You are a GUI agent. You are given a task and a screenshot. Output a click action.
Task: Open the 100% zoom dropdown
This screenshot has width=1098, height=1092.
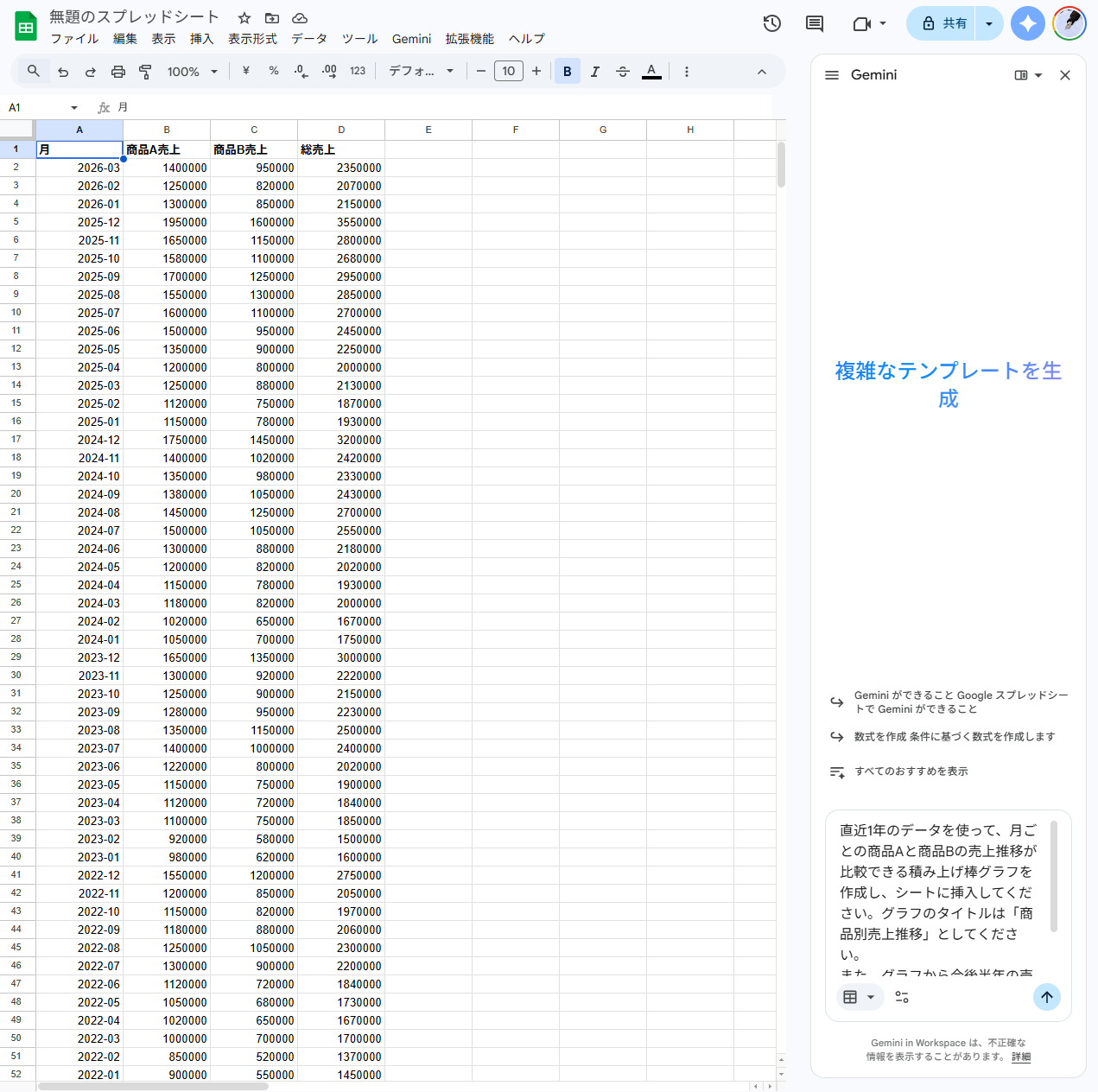193,72
